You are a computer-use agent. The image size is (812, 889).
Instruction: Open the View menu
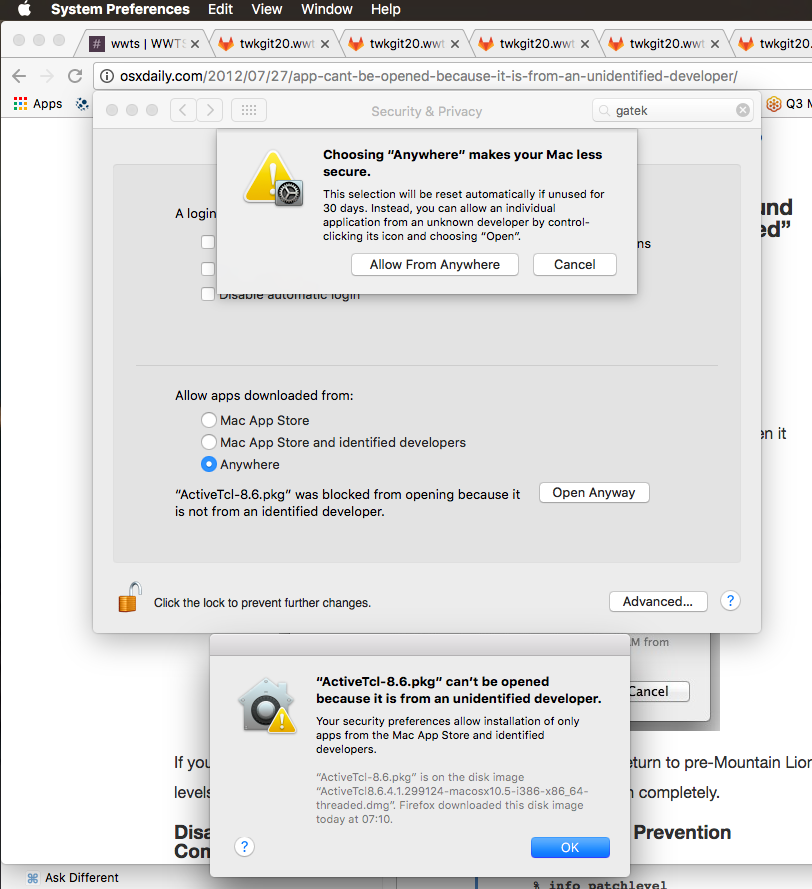(267, 9)
